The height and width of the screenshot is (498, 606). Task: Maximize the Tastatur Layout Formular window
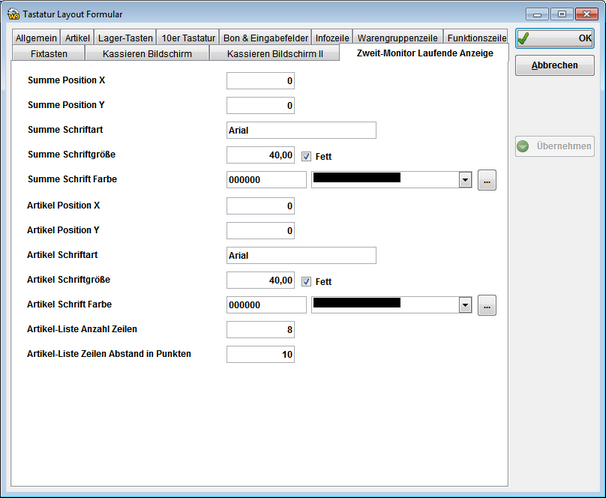click(x=562, y=14)
